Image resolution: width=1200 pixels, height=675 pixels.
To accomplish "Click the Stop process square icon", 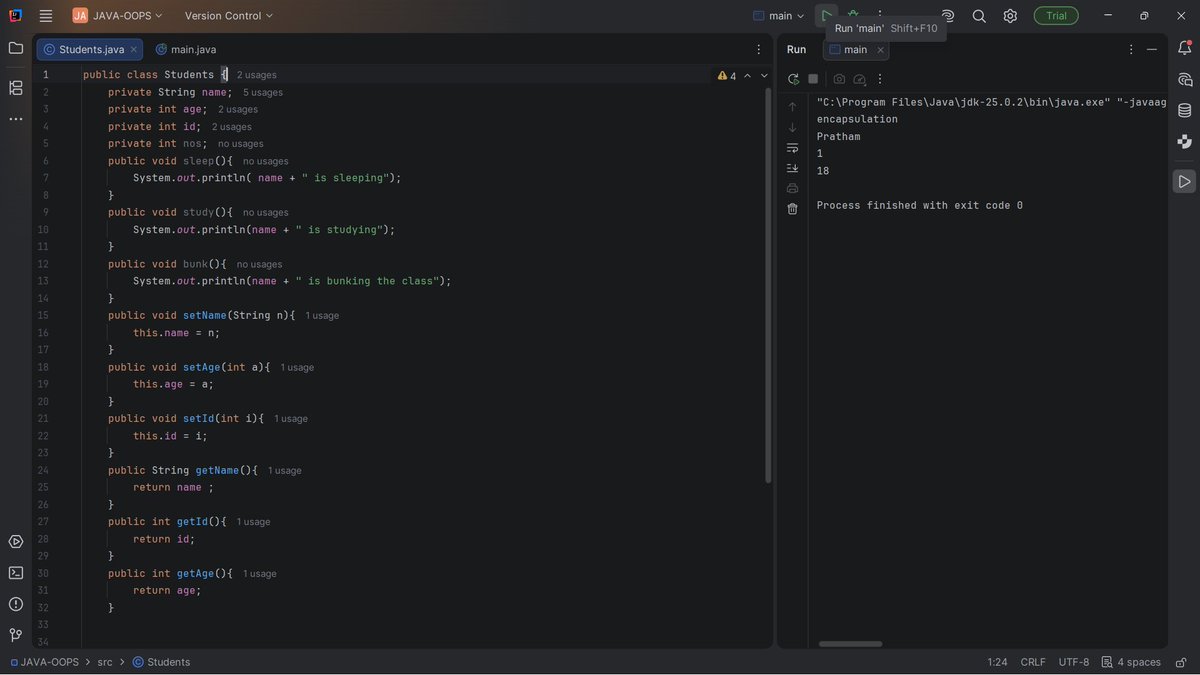I will (813, 79).
